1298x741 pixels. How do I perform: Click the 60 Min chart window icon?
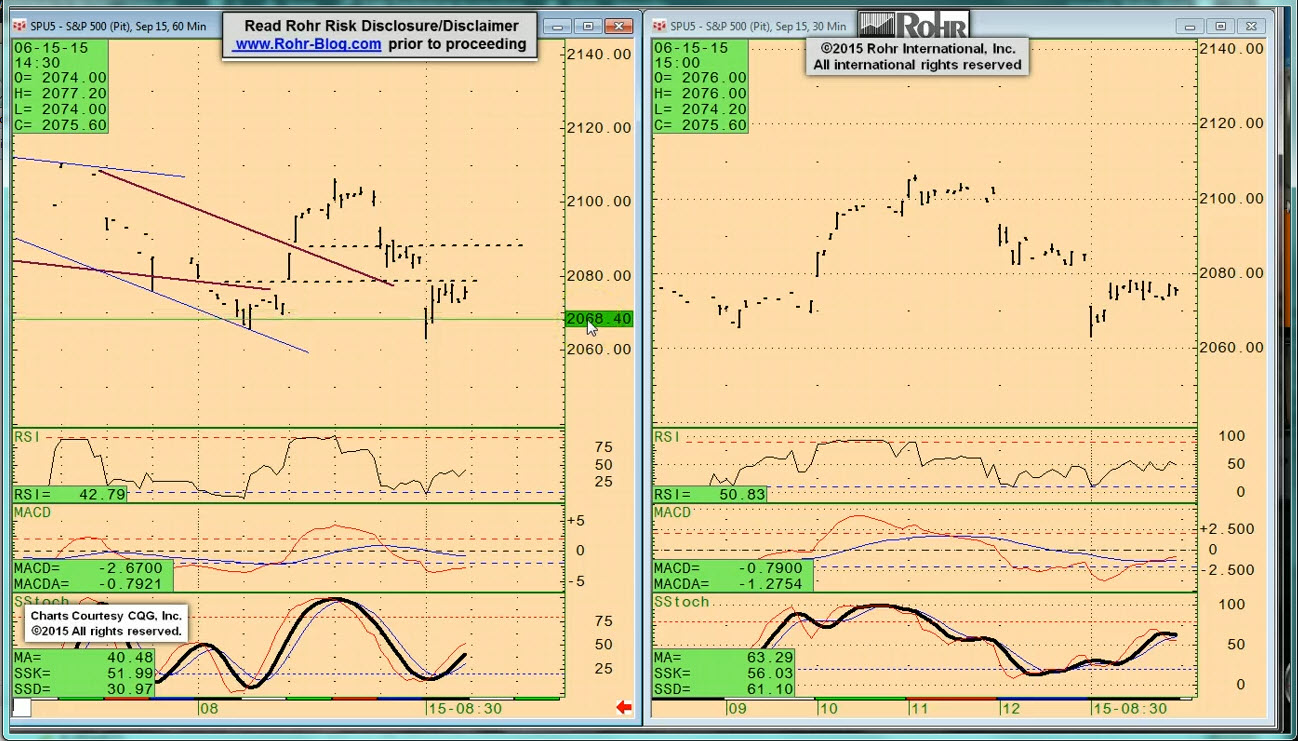19,26
